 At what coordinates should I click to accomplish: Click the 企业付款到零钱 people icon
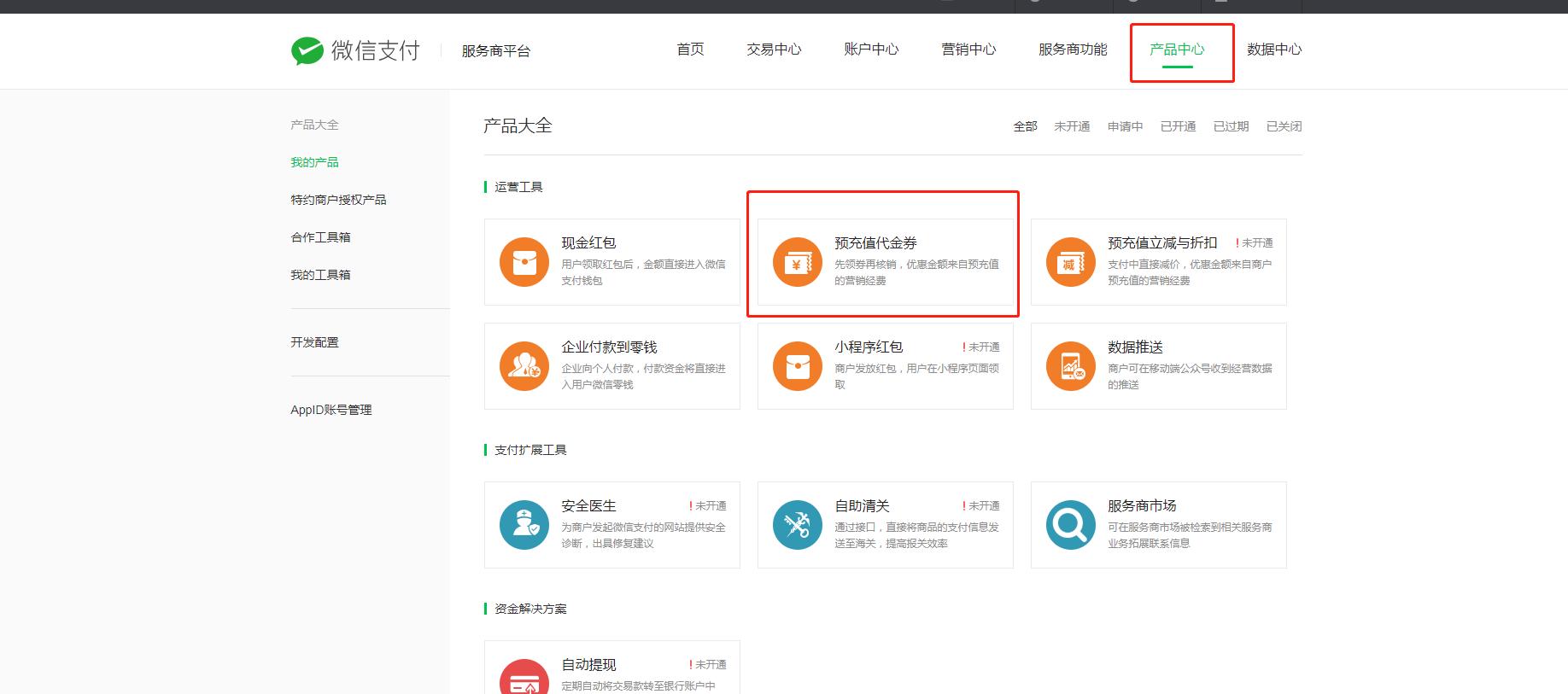coord(524,366)
